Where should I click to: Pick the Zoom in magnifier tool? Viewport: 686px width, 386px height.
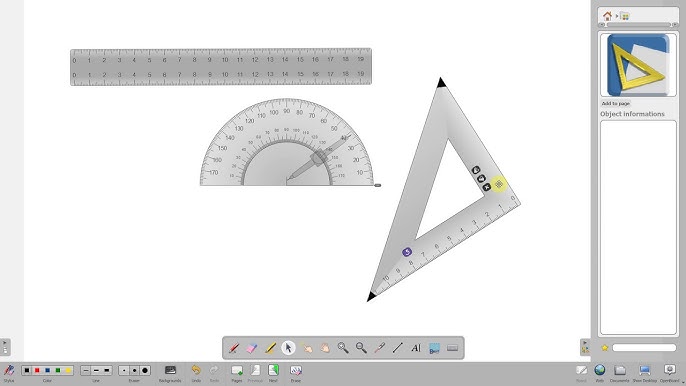pos(343,348)
